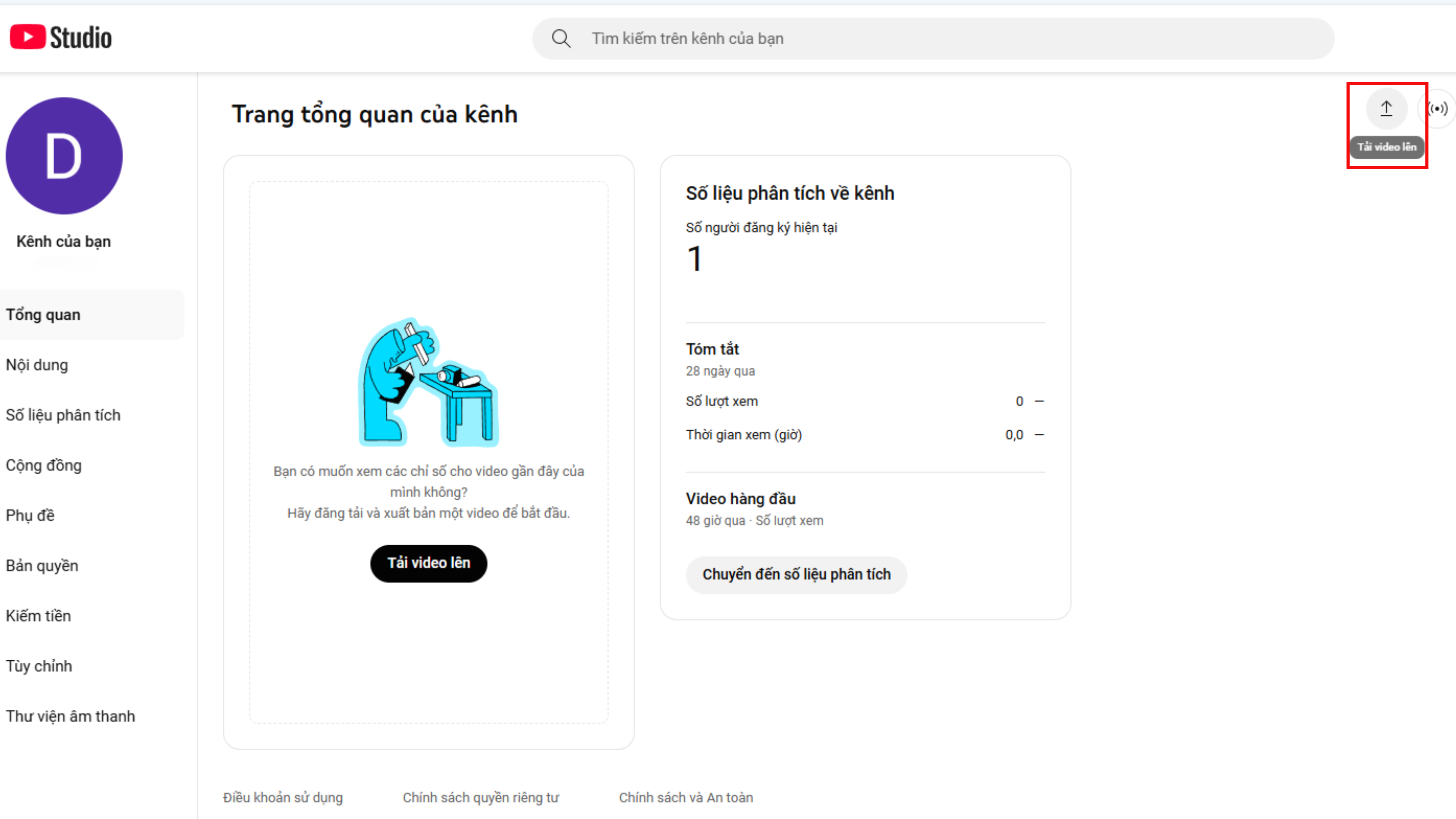
Task: Open the Chính sách quyền riêng tư link
Action: 481,798
